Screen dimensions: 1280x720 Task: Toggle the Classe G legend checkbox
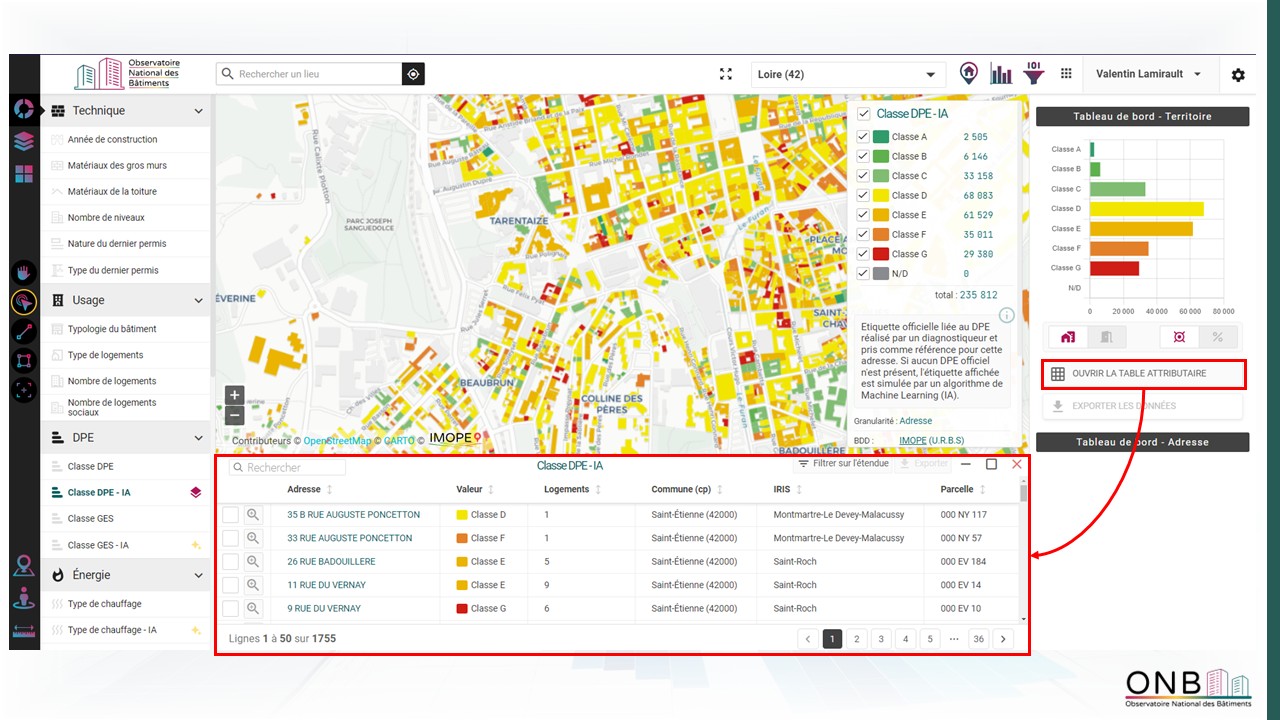[x=863, y=254]
